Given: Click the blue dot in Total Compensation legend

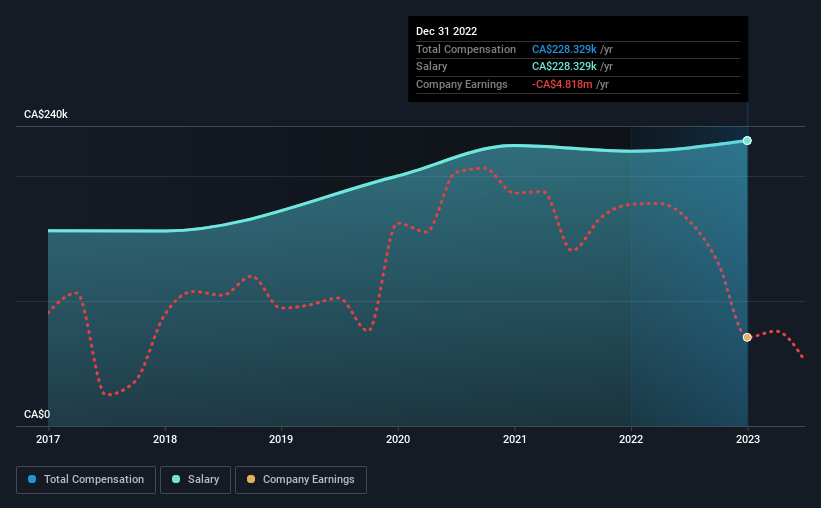Looking at the screenshot, I should 32,479.
